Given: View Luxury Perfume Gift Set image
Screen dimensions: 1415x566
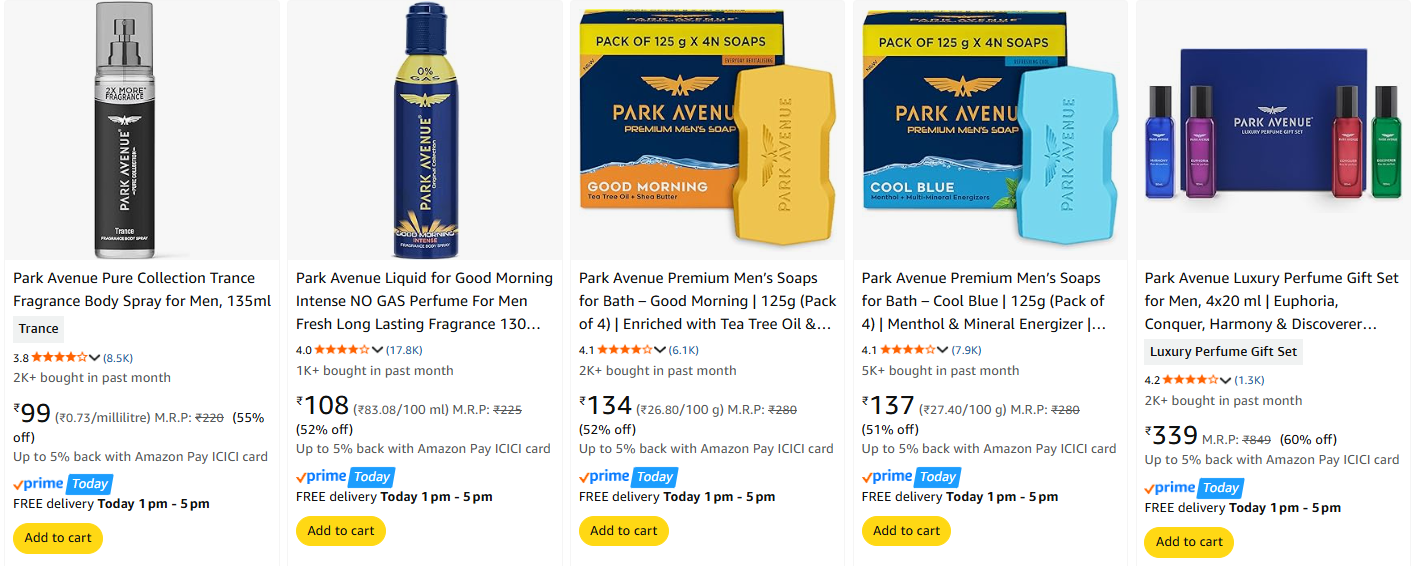Looking at the screenshot, I should tap(1273, 130).
